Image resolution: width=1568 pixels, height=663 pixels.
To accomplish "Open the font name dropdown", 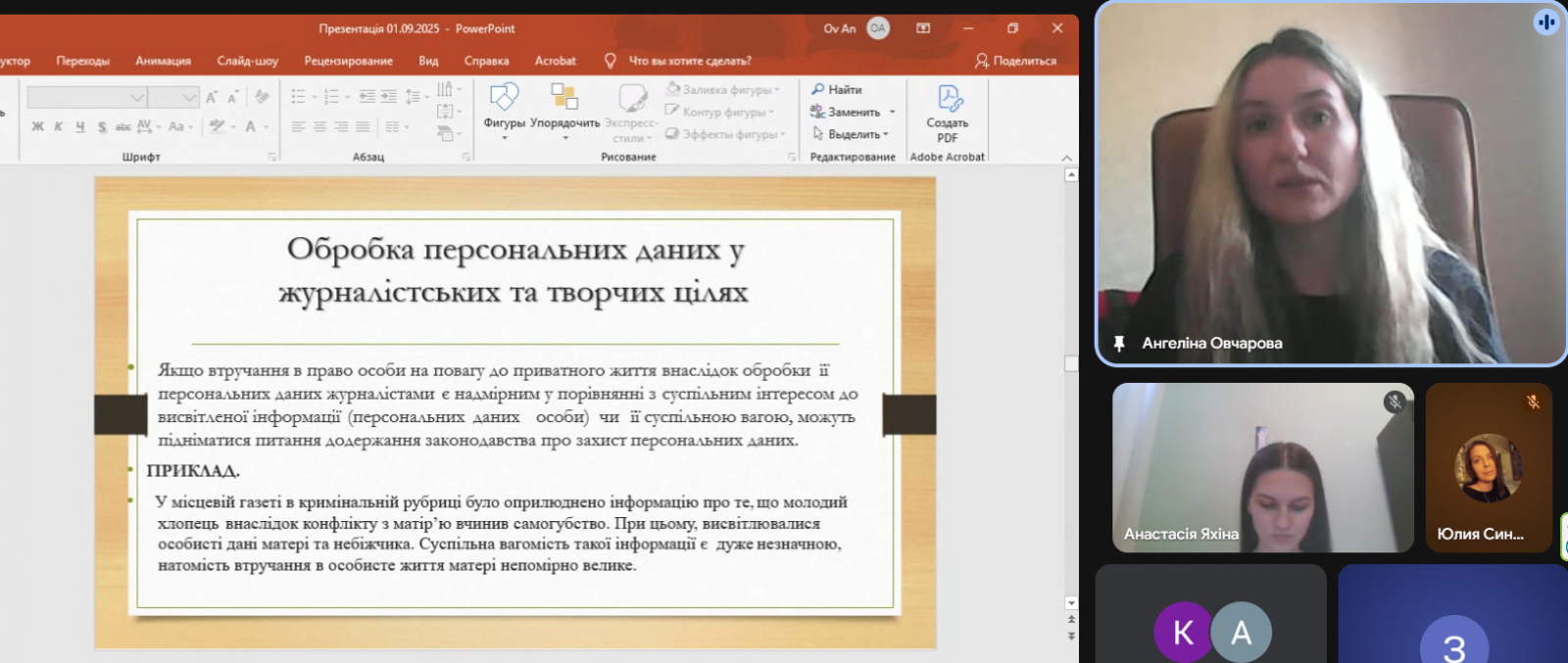I will [137, 97].
